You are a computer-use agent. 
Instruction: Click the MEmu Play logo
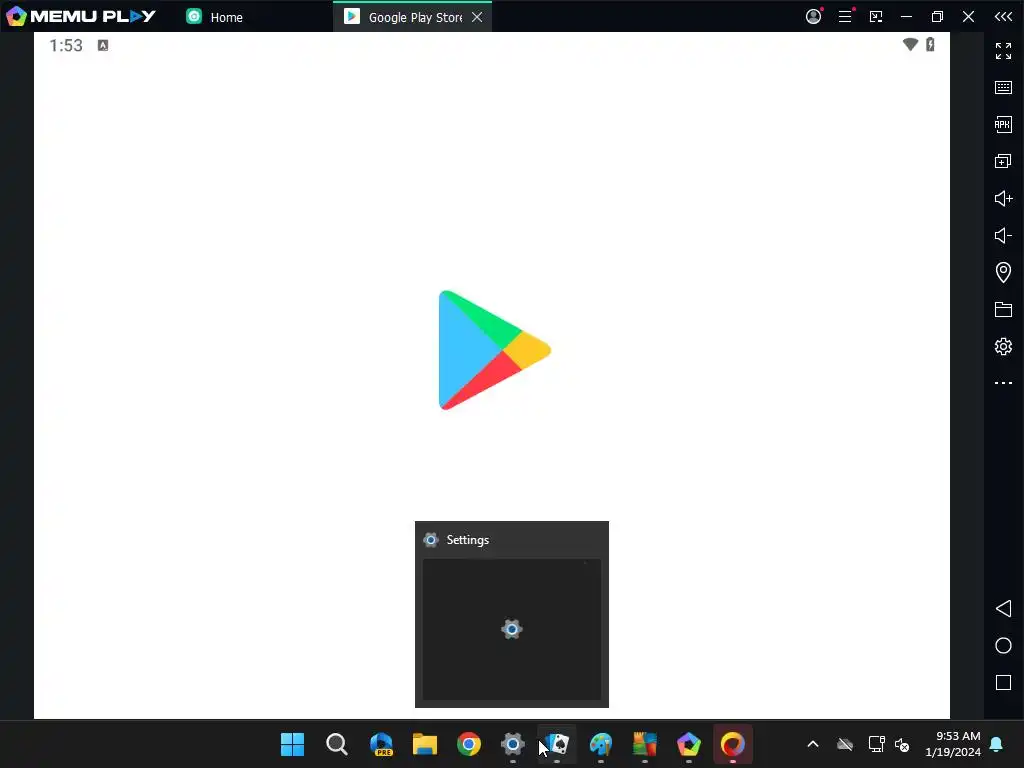81,16
